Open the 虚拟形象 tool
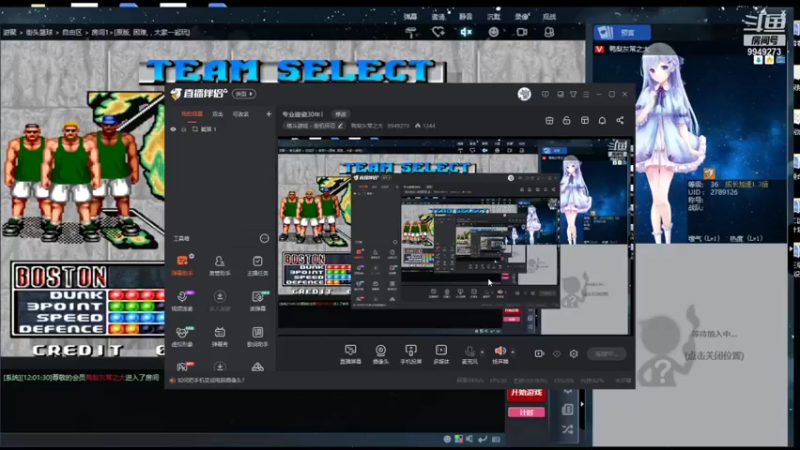 coord(182,337)
